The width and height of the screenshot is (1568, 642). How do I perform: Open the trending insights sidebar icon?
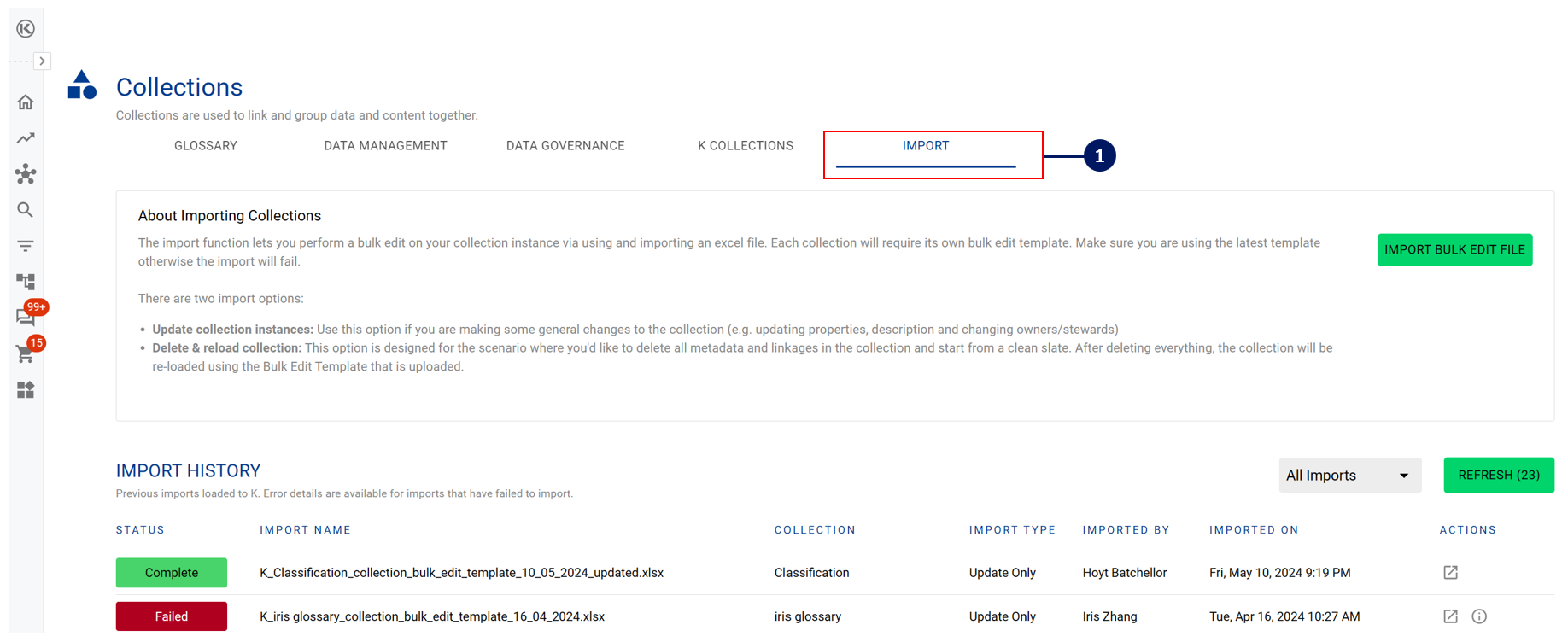(x=26, y=138)
